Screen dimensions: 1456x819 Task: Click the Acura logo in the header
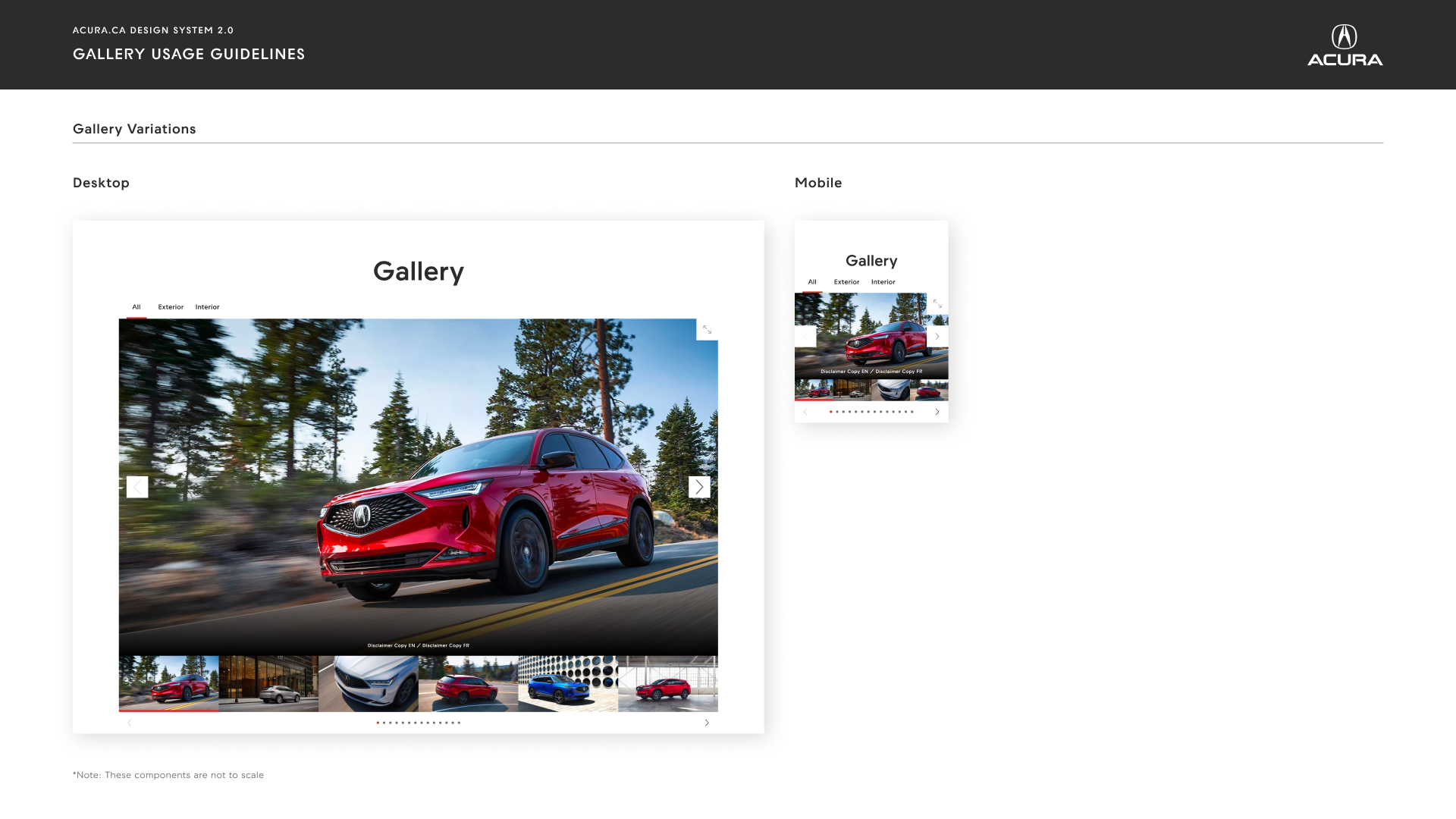[1345, 45]
